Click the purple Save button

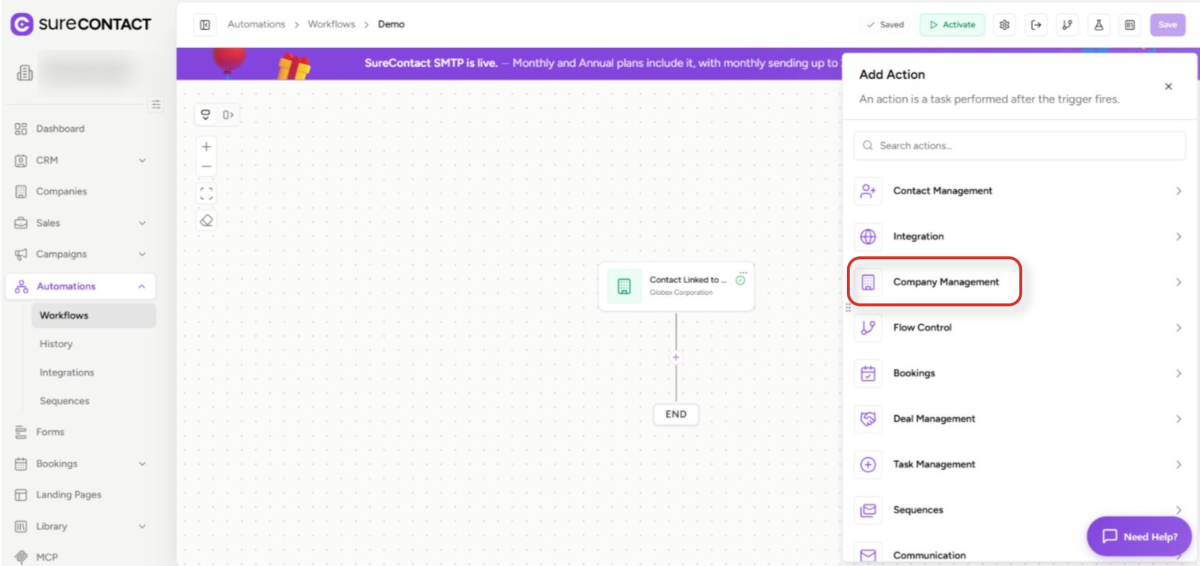click(1167, 25)
